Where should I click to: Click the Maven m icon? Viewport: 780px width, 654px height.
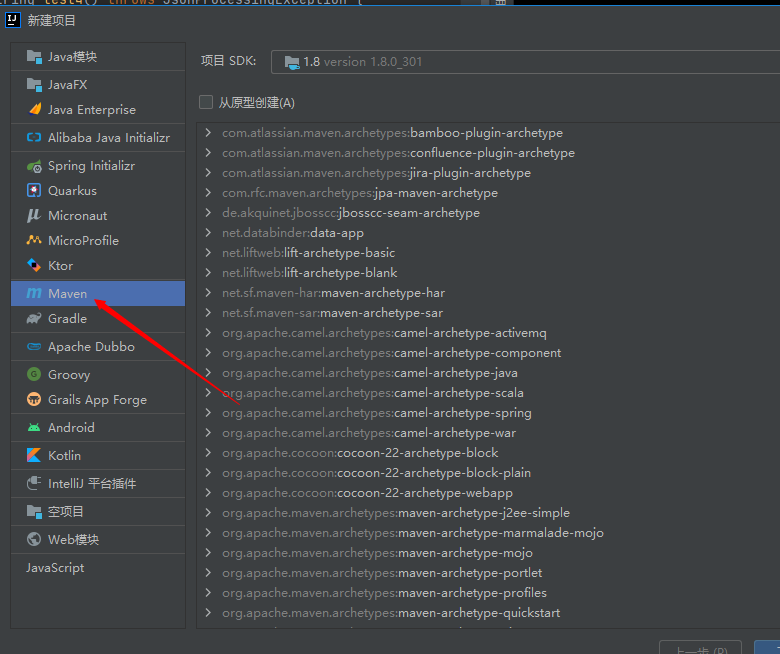tap(34, 293)
